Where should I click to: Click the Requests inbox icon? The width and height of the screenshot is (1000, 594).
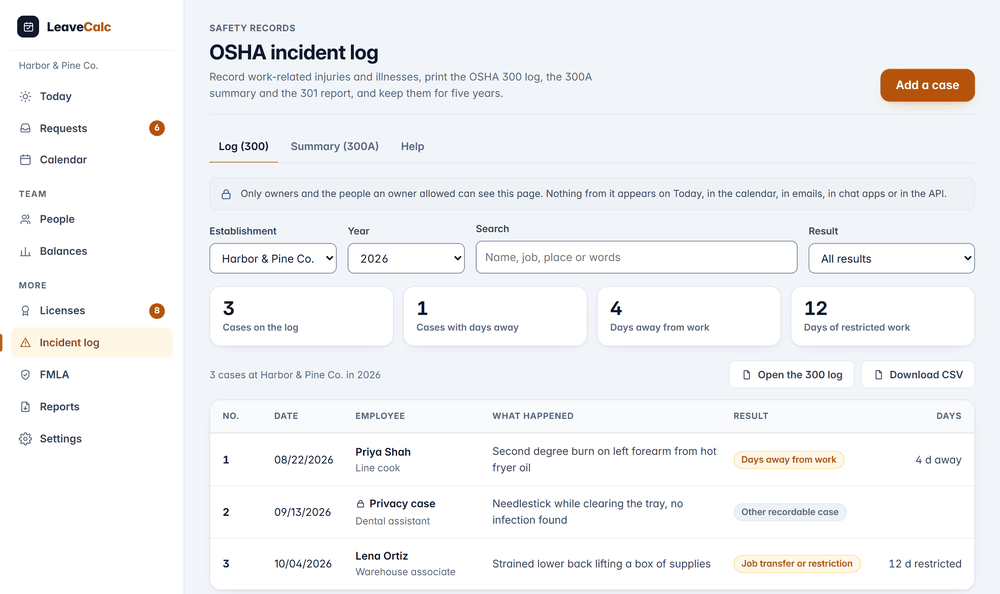[26, 128]
